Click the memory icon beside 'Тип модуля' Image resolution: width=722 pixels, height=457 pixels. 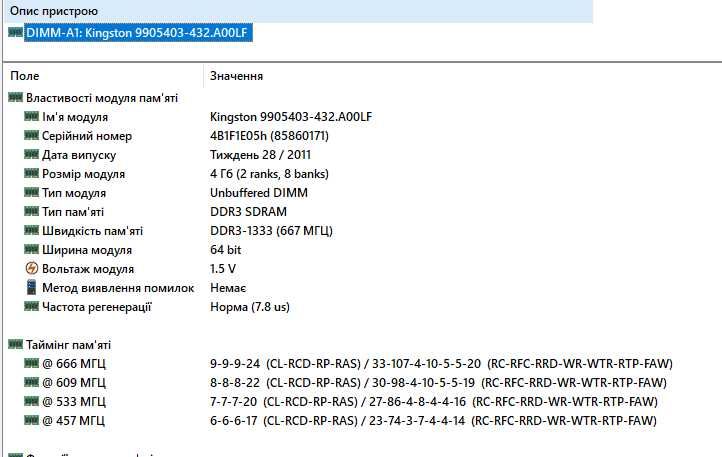coord(31,192)
